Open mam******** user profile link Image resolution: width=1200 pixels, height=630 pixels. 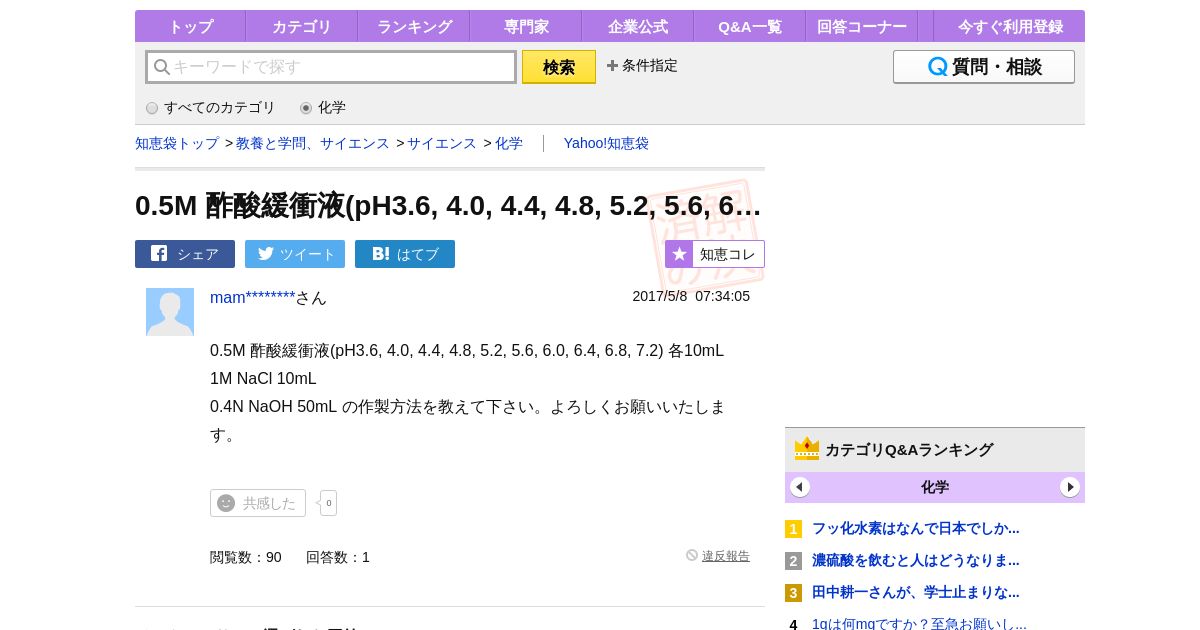point(253,298)
